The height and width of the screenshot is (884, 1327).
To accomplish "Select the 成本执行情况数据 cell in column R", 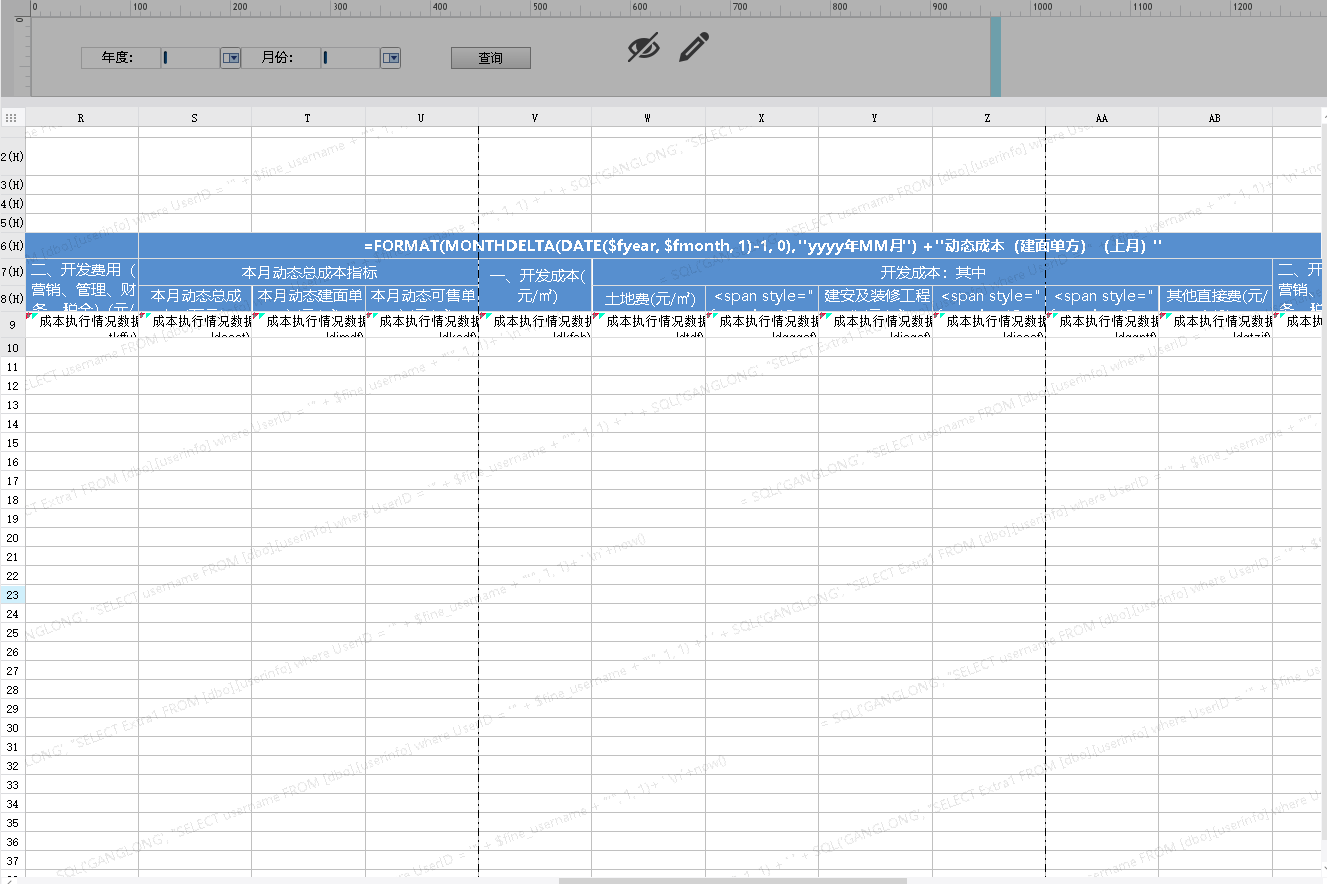I will (82, 324).
